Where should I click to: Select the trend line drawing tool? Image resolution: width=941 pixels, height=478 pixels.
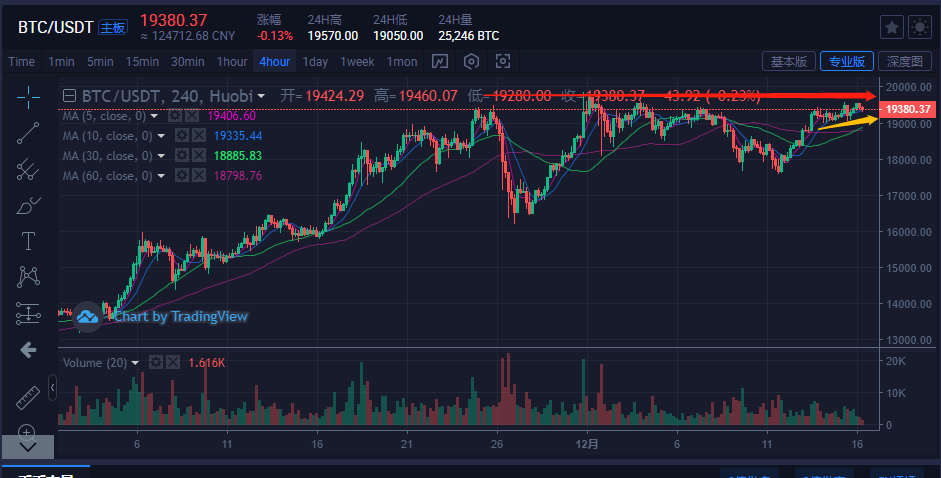click(x=28, y=133)
